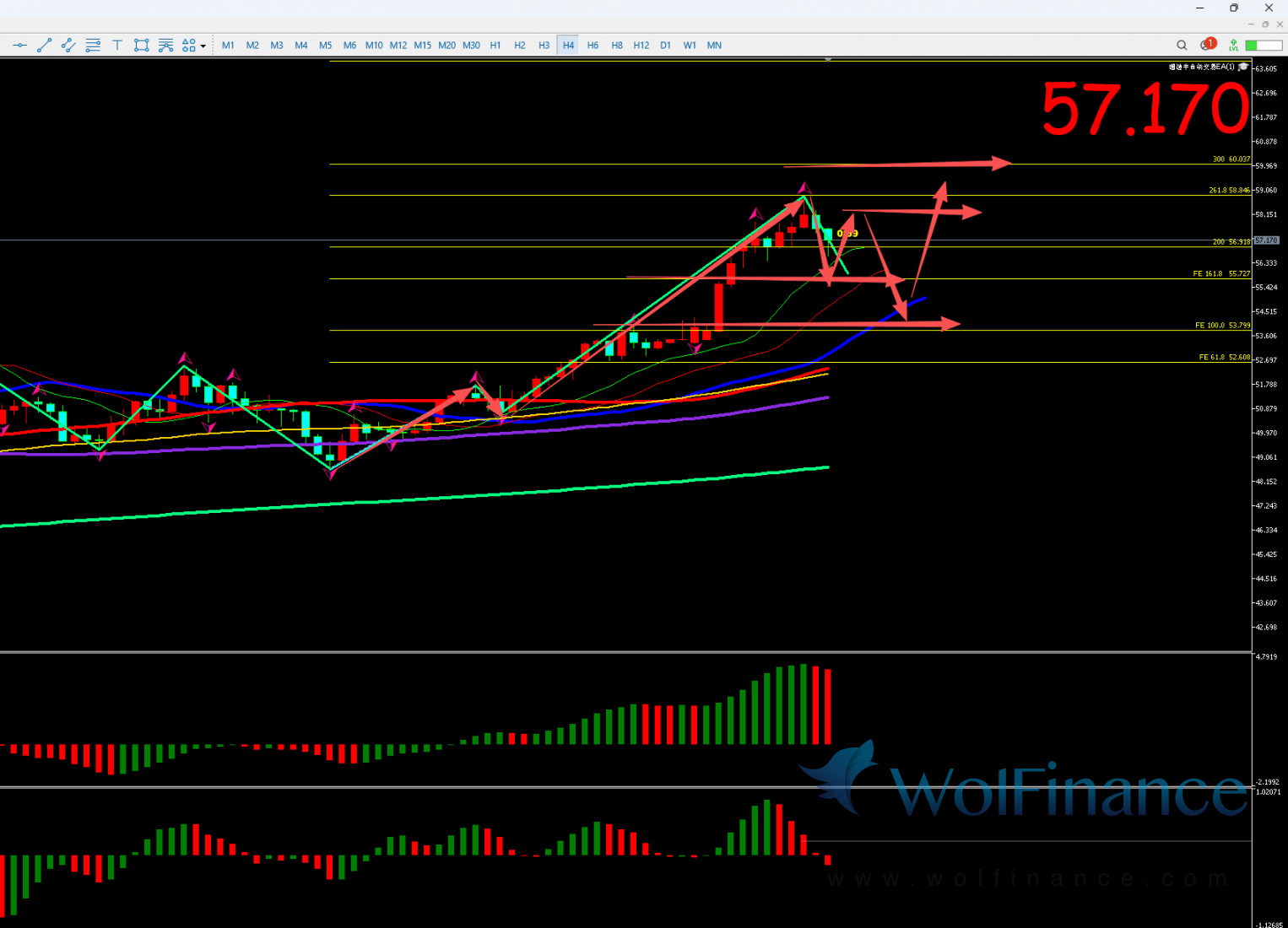Choose the Fibonacci retracement tool
1288x928 pixels.
tap(93, 46)
